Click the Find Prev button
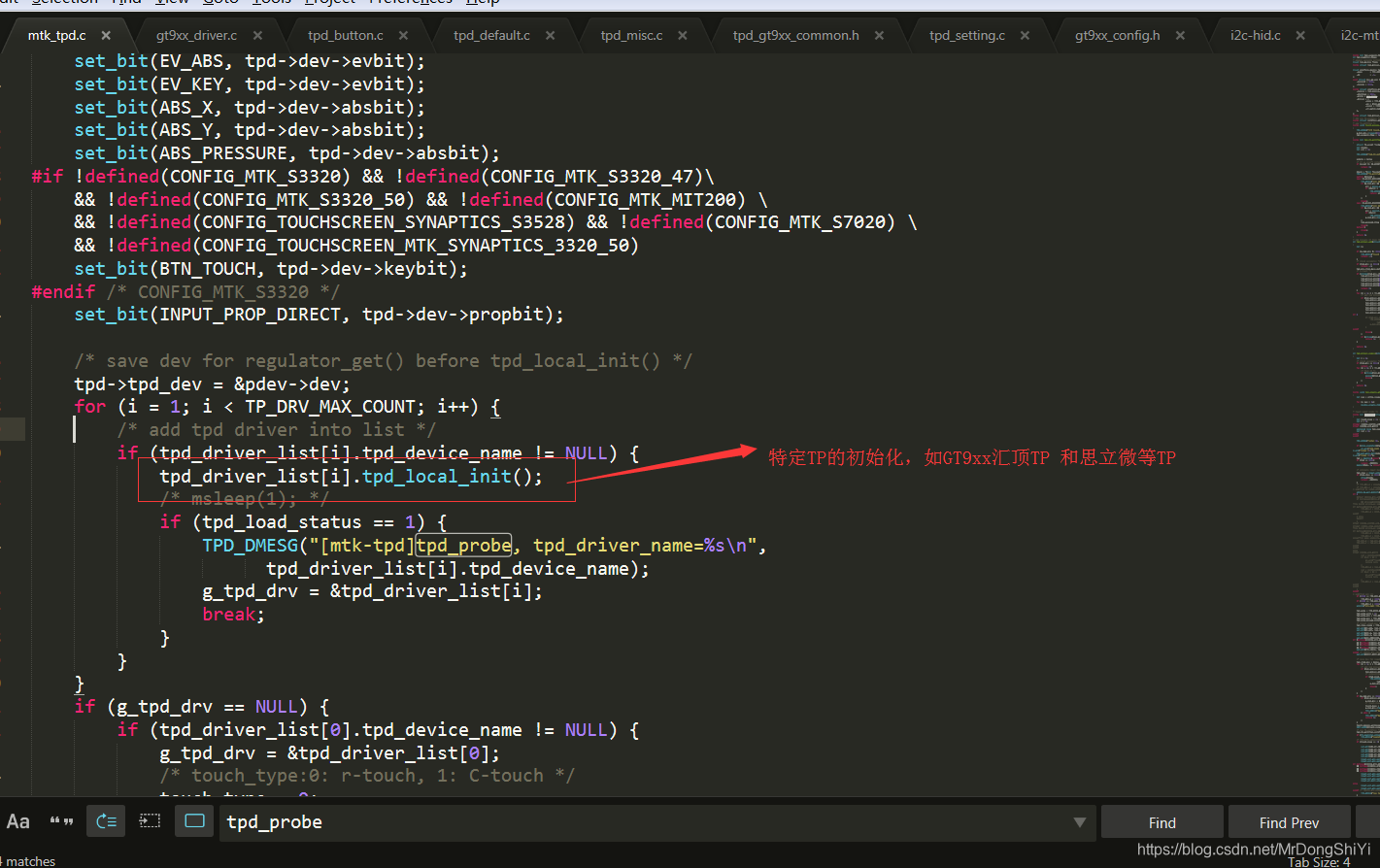 tap(1289, 822)
